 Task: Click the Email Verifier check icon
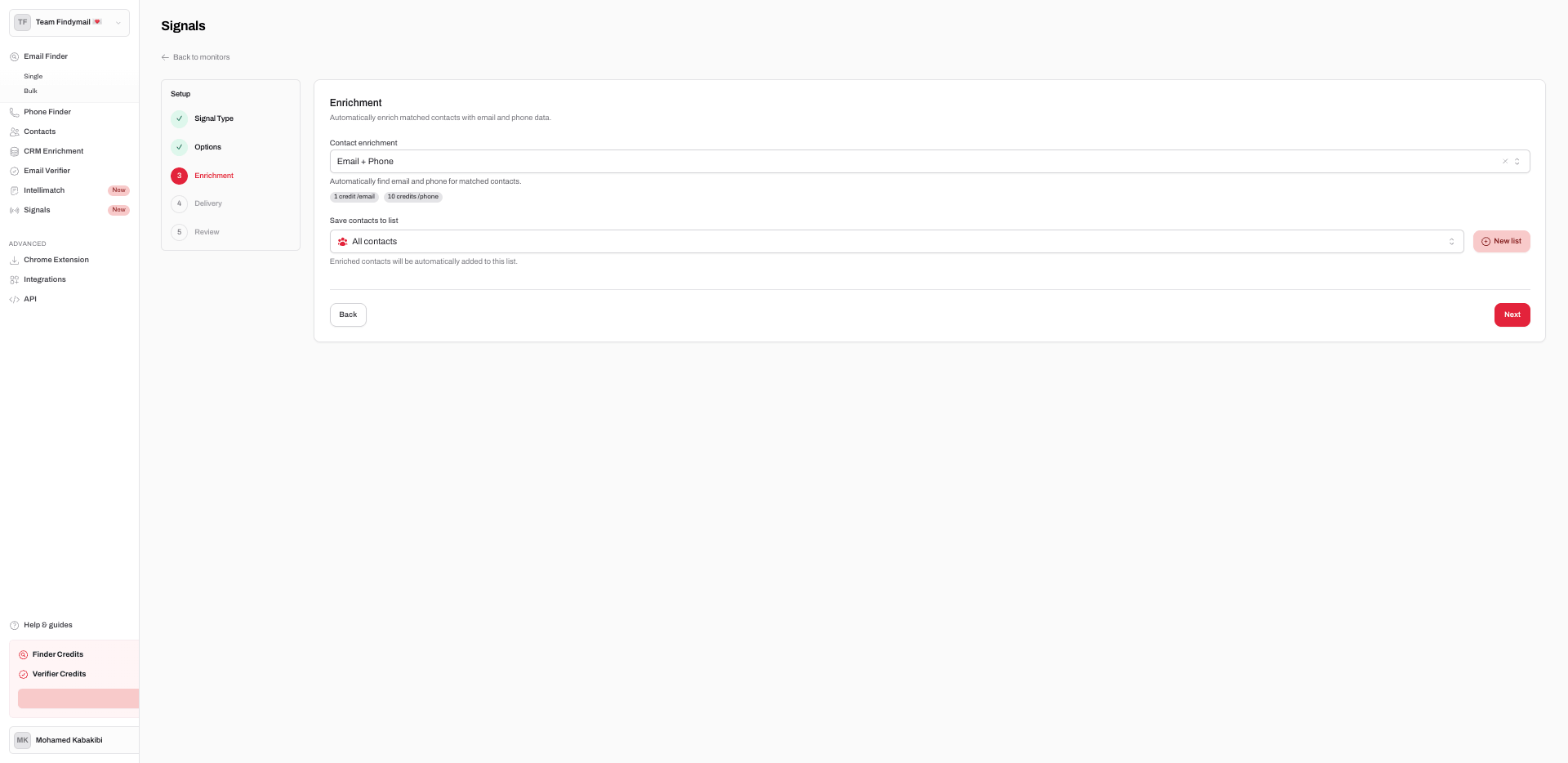pyautogui.click(x=14, y=172)
